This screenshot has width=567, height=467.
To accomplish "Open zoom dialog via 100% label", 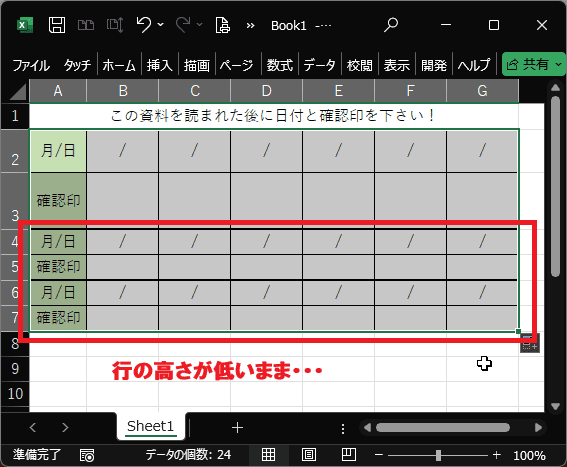I will [529, 455].
